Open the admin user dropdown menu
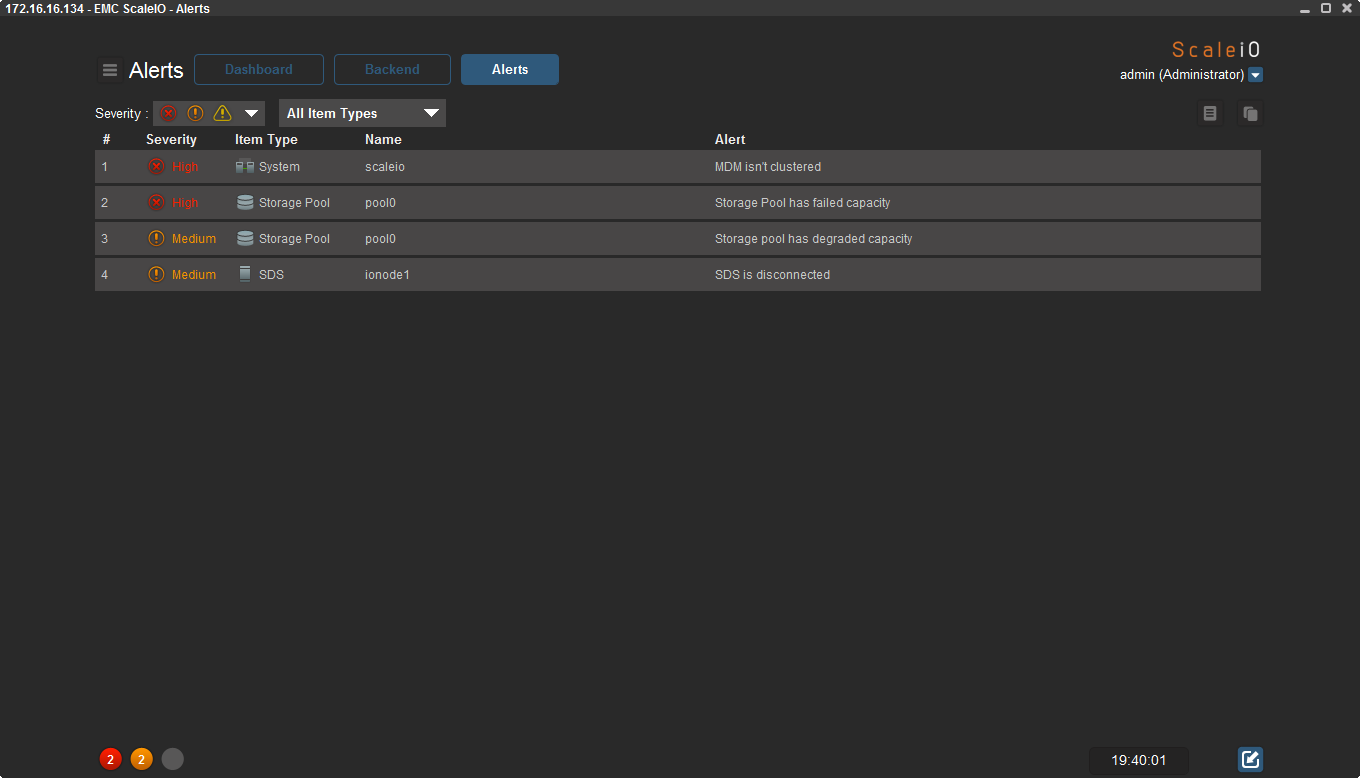The image size is (1360, 778). click(x=1256, y=75)
